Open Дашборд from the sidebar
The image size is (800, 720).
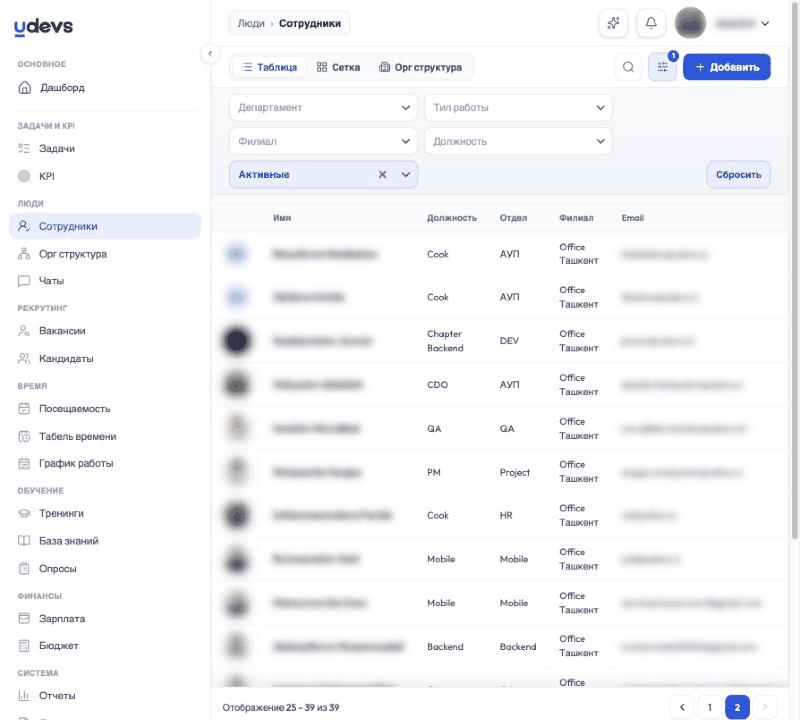105,88
